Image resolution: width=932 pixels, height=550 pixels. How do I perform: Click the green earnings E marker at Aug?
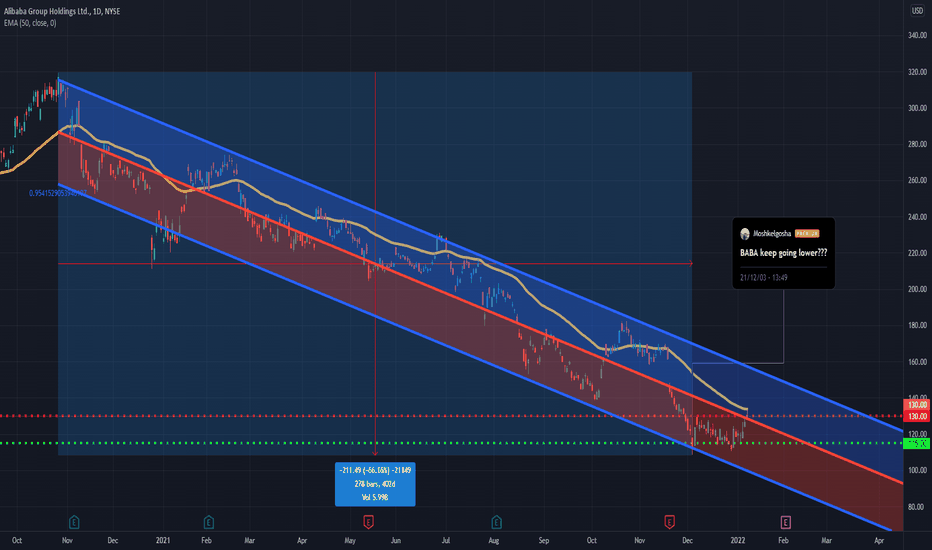click(x=496, y=522)
